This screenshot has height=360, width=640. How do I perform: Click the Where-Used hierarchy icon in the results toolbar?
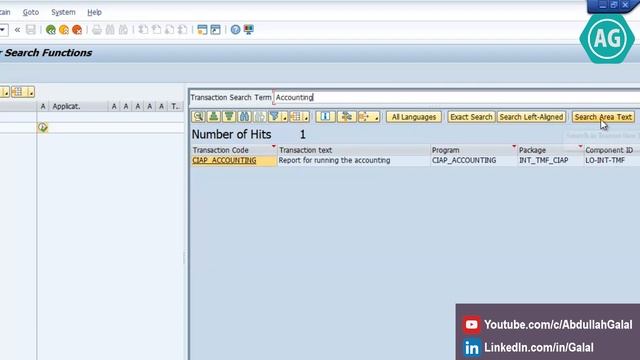pyautogui.click(x=347, y=117)
